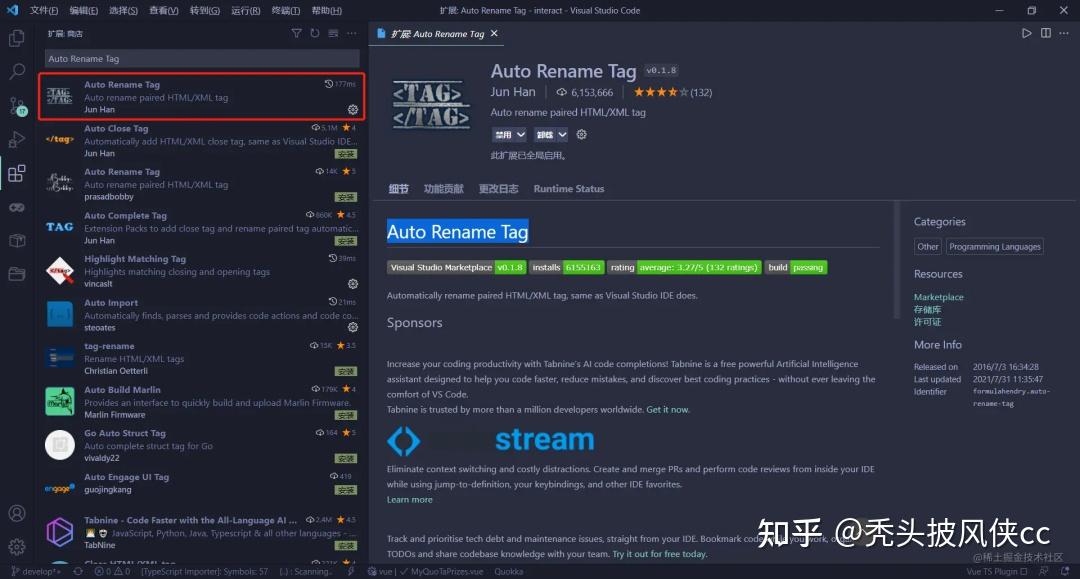Open errors and warnings status indicator

(112, 571)
